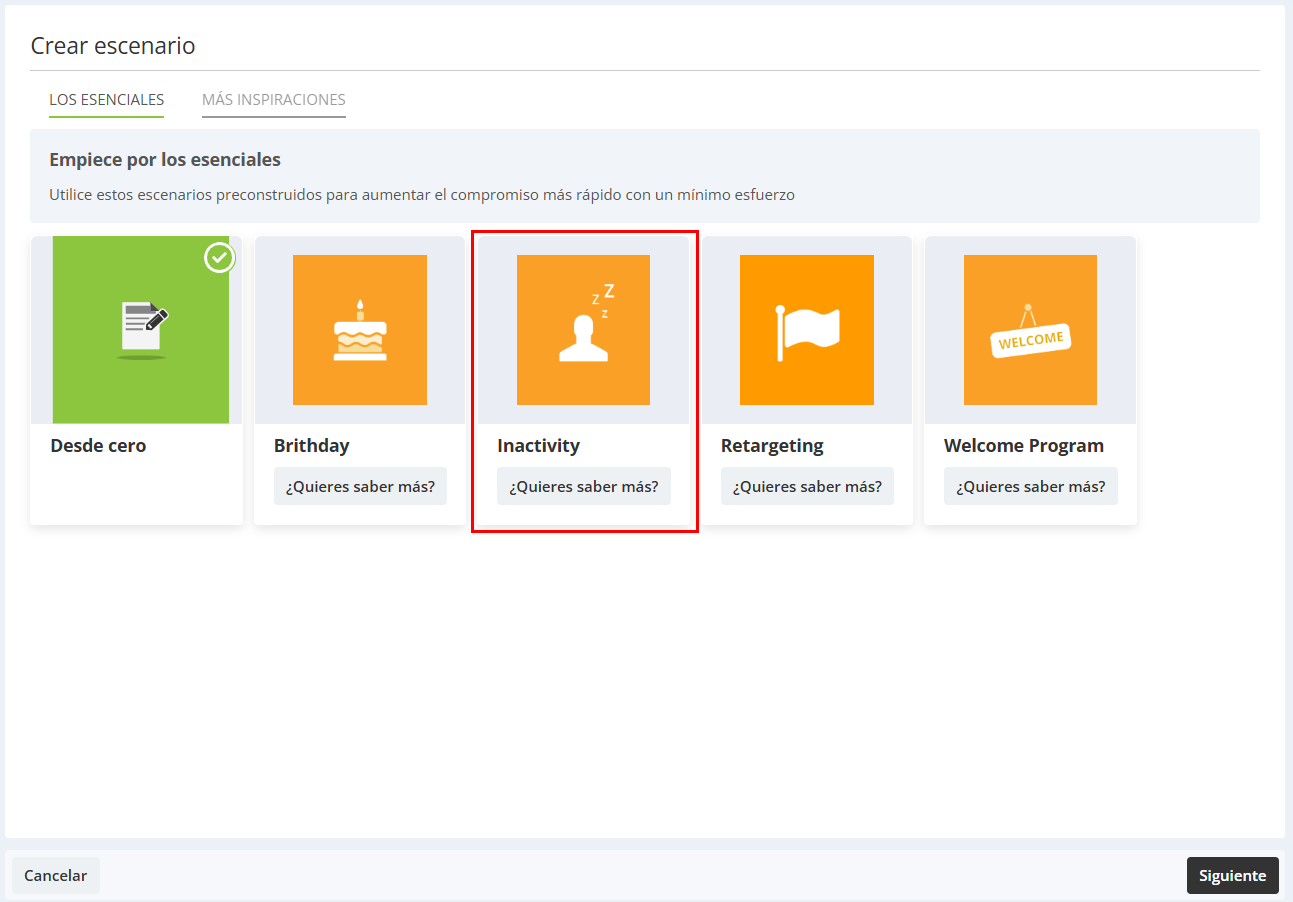Select the Desde cero document icon
This screenshot has width=1293, height=902.
(x=141, y=330)
